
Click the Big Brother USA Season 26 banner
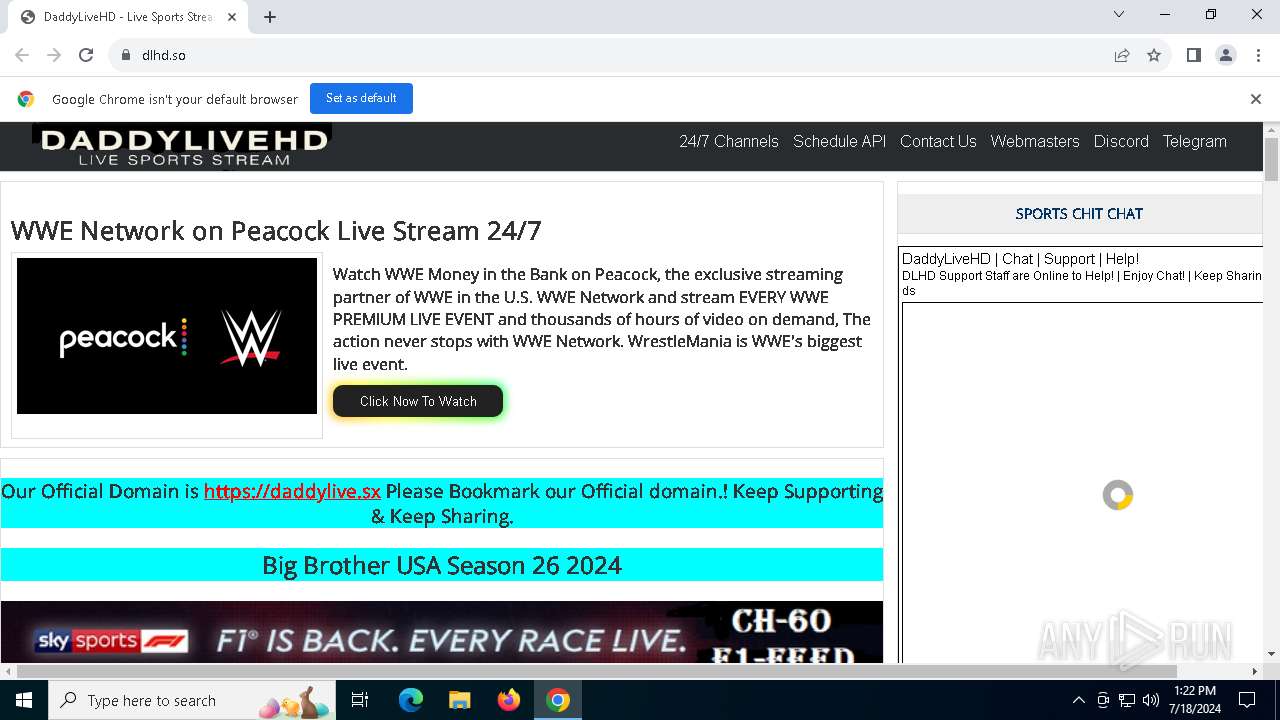point(442,565)
